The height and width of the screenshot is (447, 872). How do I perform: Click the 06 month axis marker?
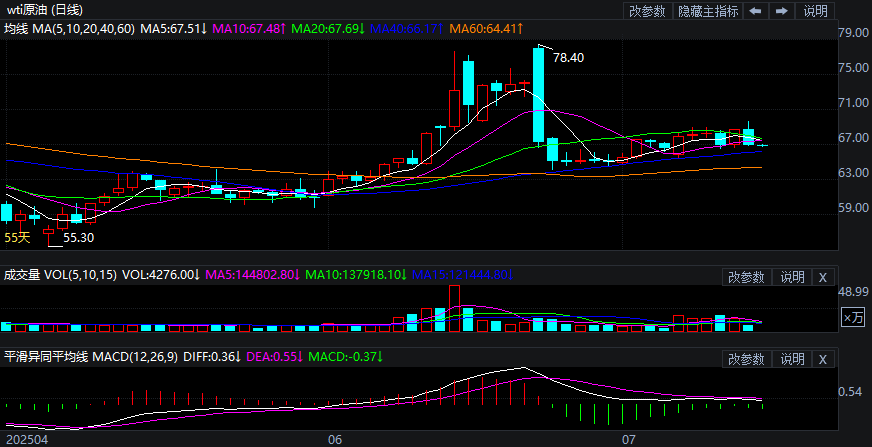[335, 440]
